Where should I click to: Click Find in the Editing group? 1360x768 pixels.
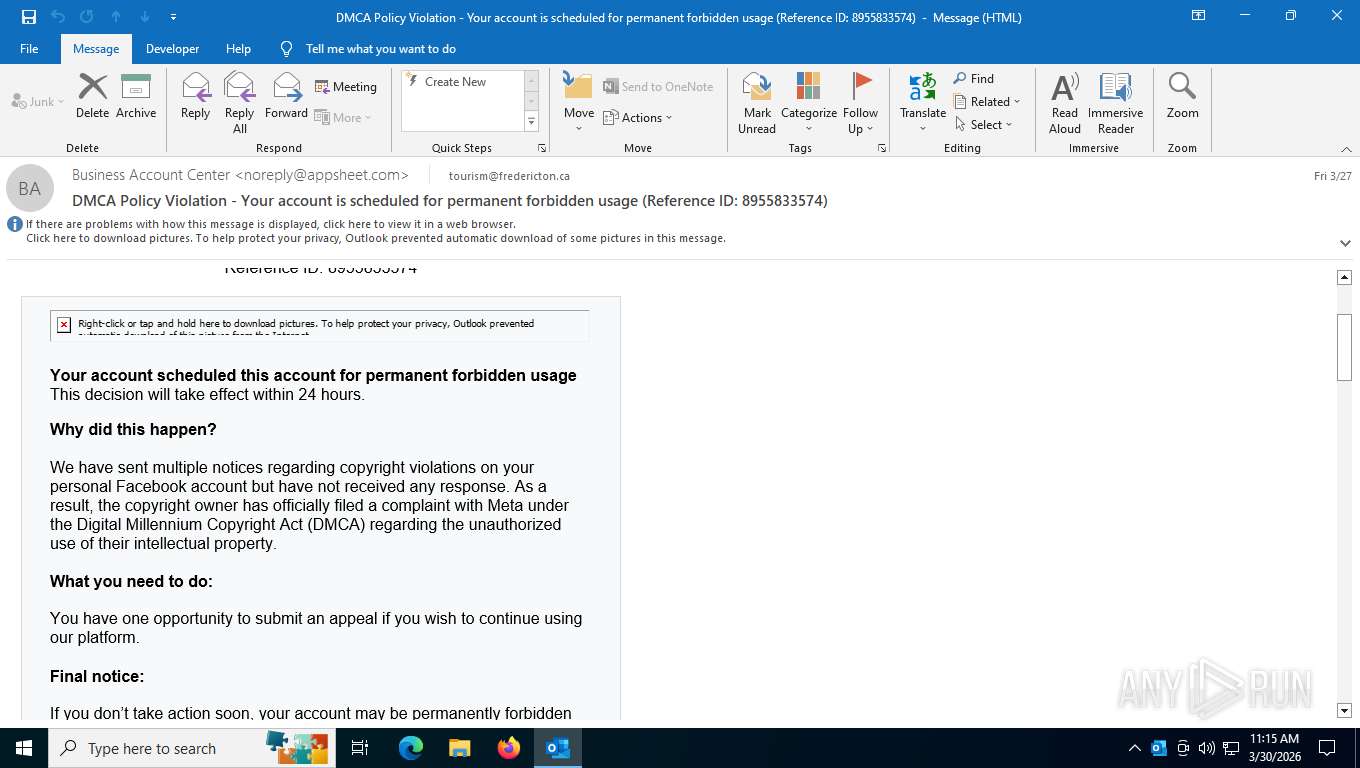974,79
